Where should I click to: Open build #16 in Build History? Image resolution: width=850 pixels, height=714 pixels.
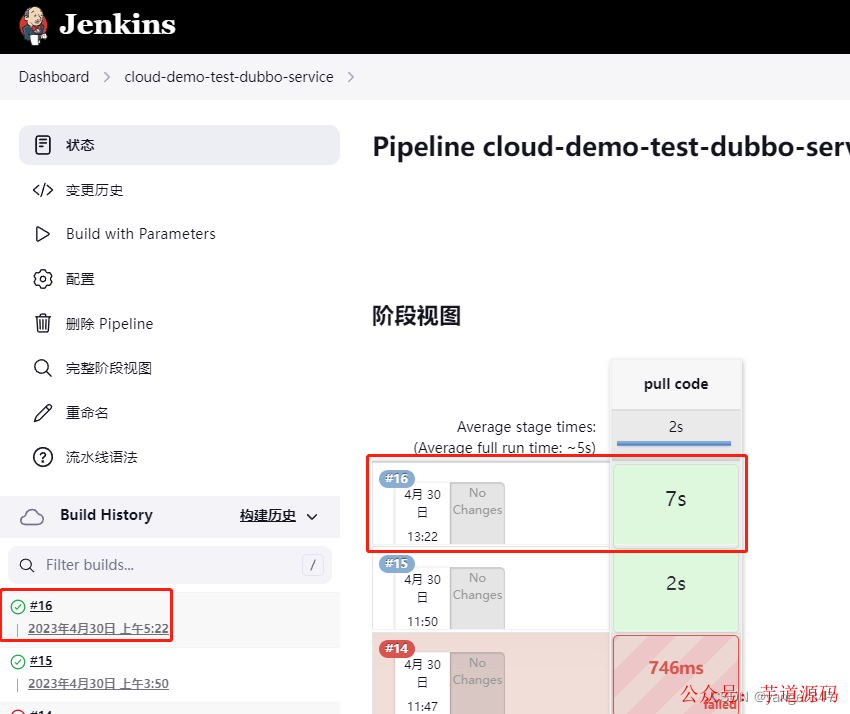pyautogui.click(x=41, y=606)
